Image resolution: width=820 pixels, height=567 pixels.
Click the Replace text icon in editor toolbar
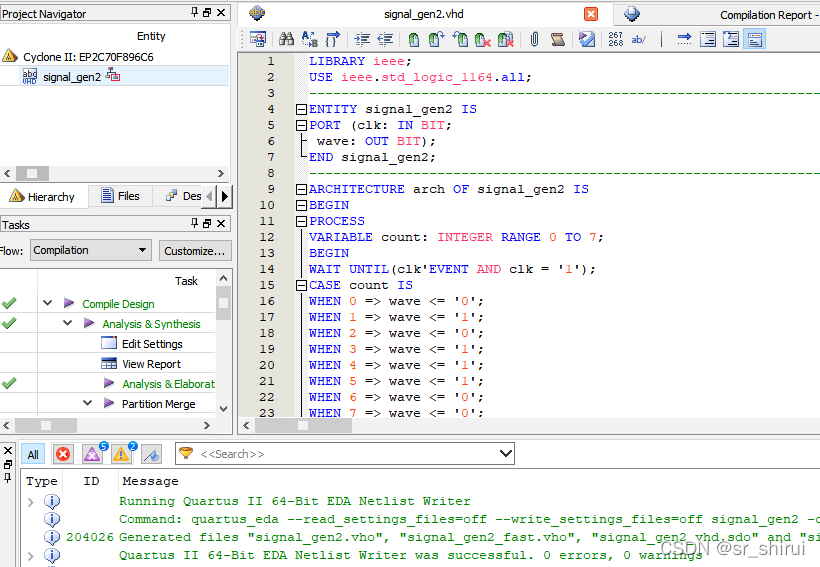point(310,39)
